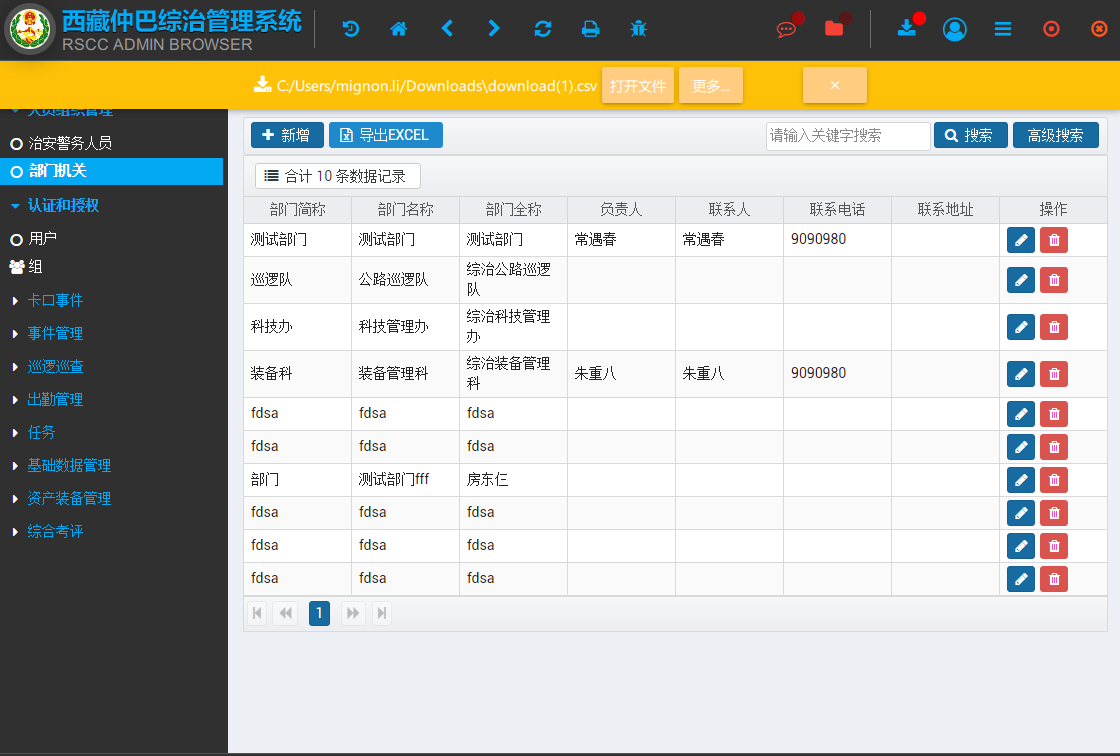Go to next page in pagination
Screen dimensions: 1120x756
353,613
